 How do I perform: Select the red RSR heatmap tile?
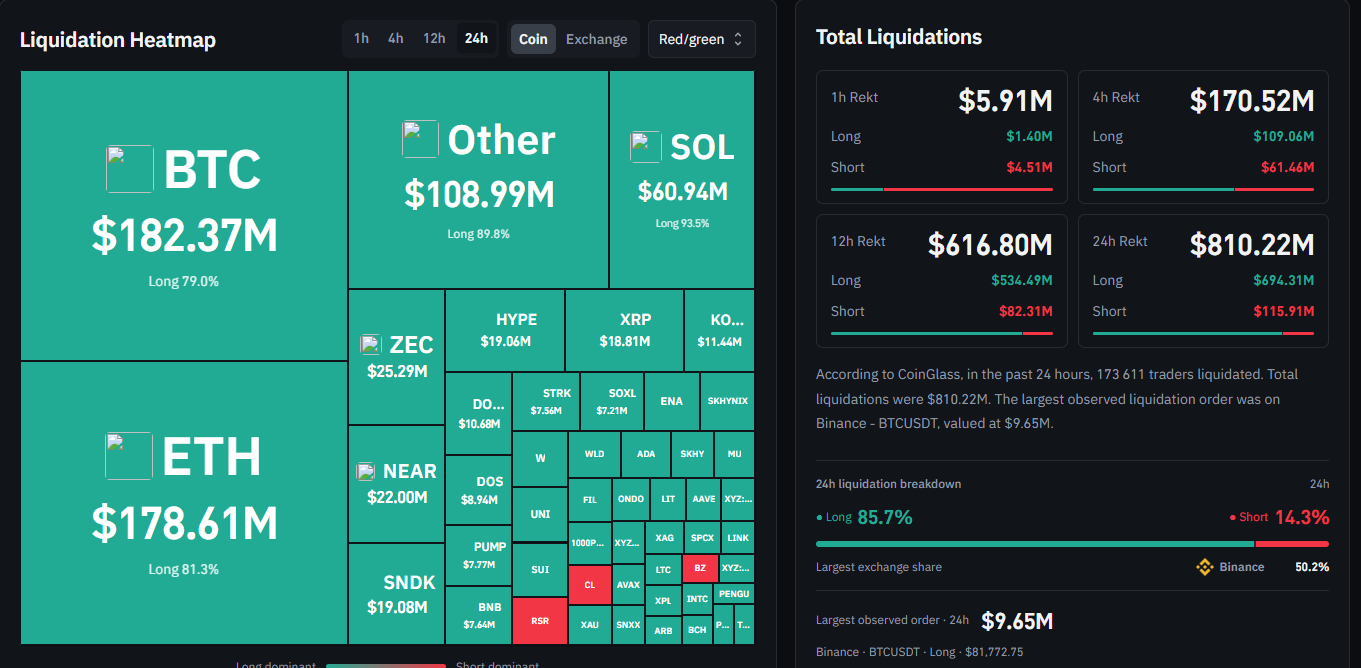click(540, 620)
